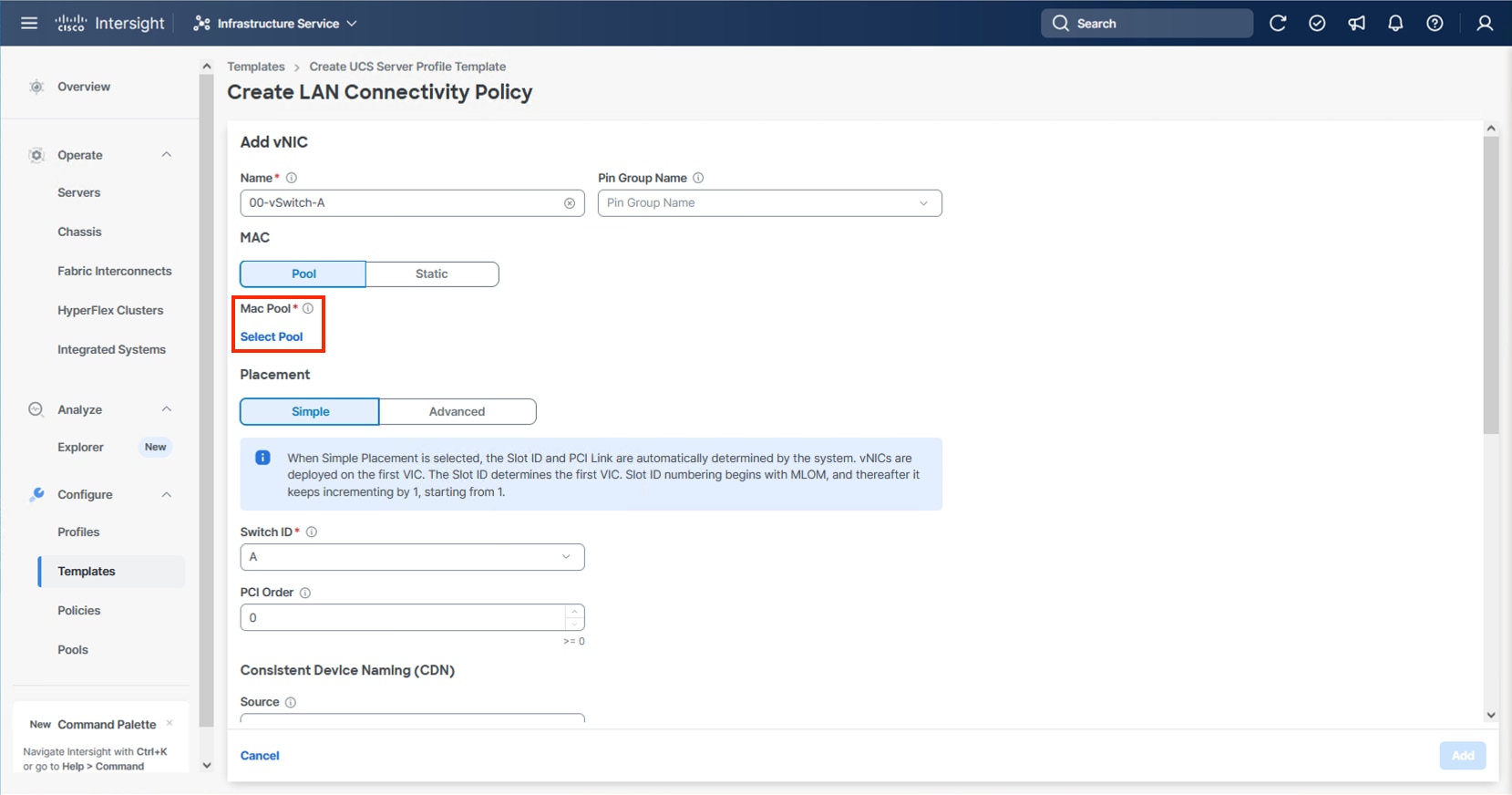Go to Policies in sidebar
The height and width of the screenshot is (795, 1512).
pyautogui.click(x=79, y=610)
